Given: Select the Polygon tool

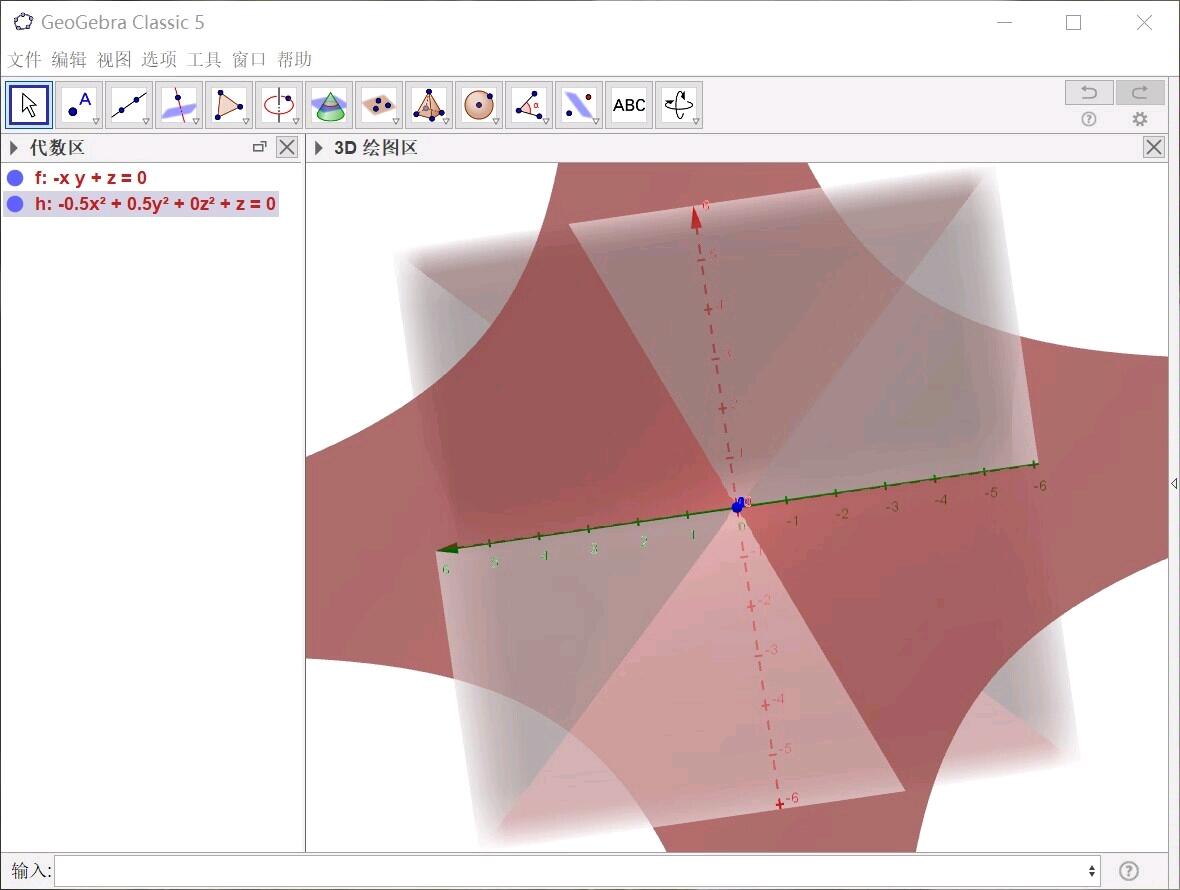Looking at the screenshot, I should (x=229, y=105).
